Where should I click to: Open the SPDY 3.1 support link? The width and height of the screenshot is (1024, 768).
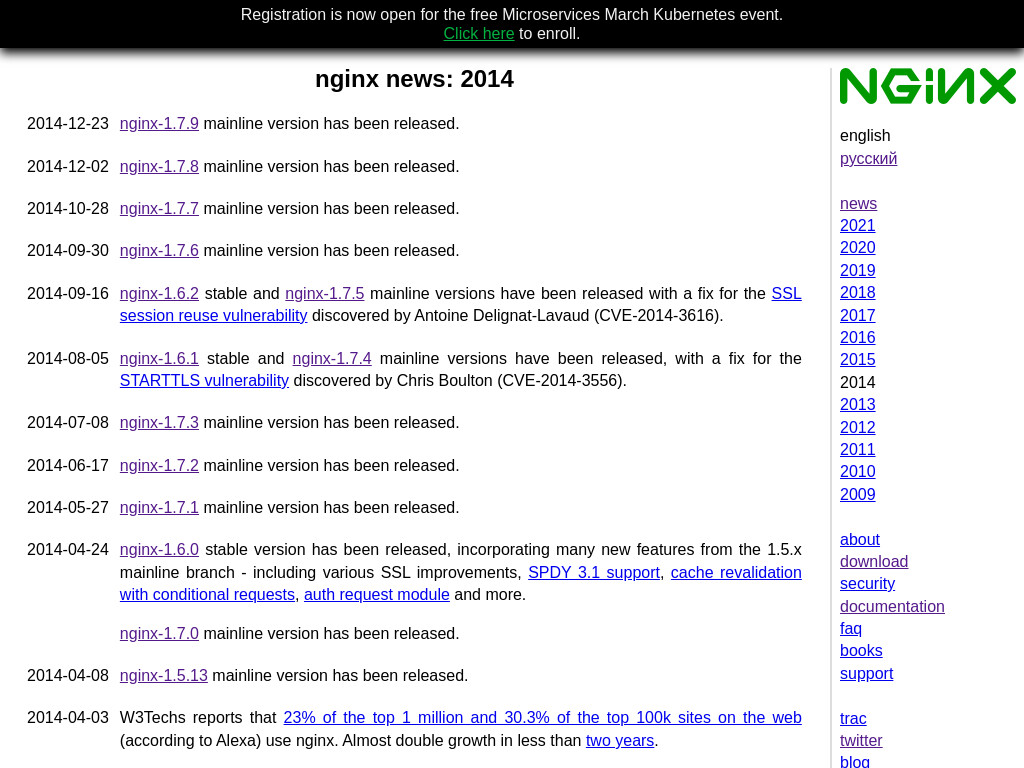[594, 573]
